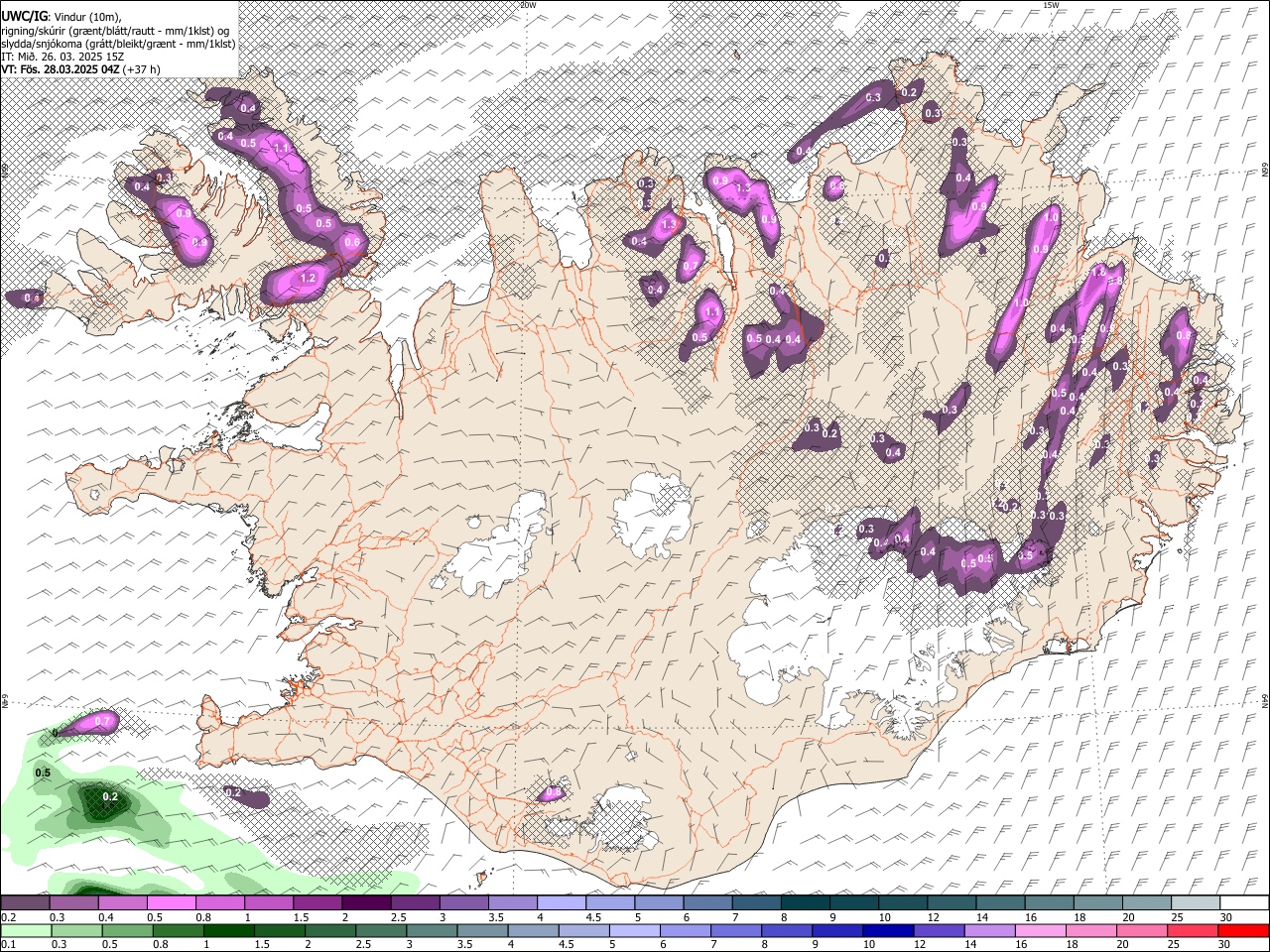The width and height of the screenshot is (1270, 952).
Task: Click the '15W' longitude label
Action: 1051,5
